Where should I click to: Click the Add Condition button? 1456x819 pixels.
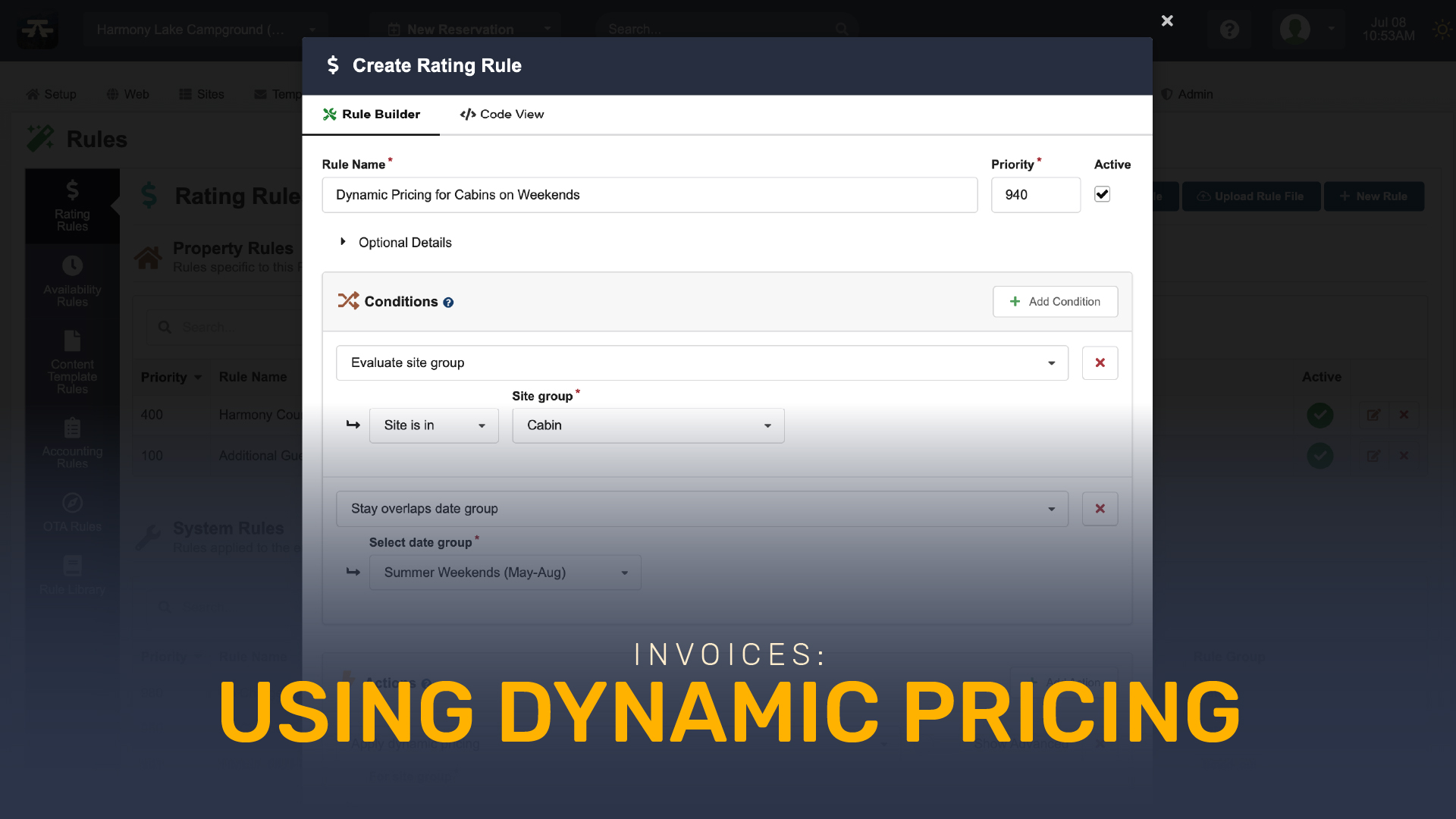[x=1055, y=302]
